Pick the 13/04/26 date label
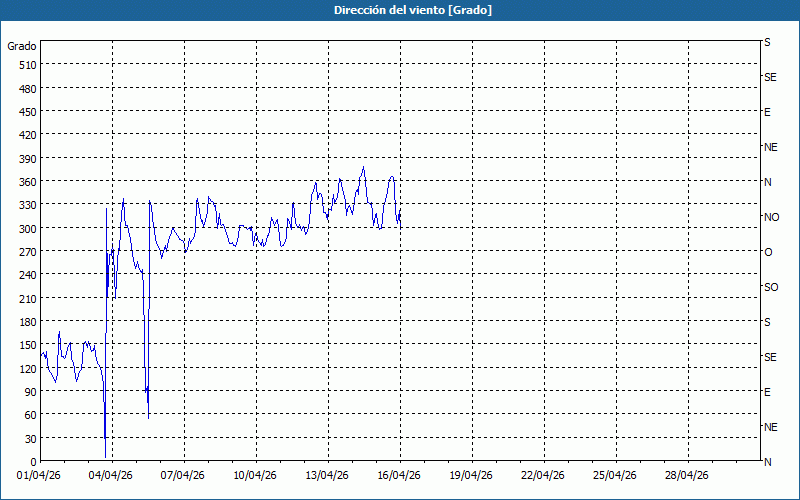The height and width of the screenshot is (500, 800). (328, 476)
